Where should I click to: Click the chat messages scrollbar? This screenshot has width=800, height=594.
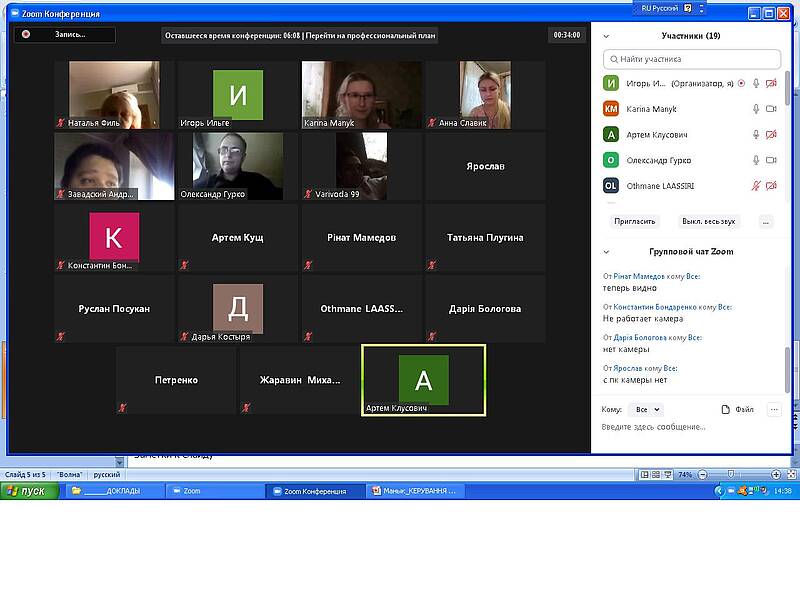(x=787, y=370)
